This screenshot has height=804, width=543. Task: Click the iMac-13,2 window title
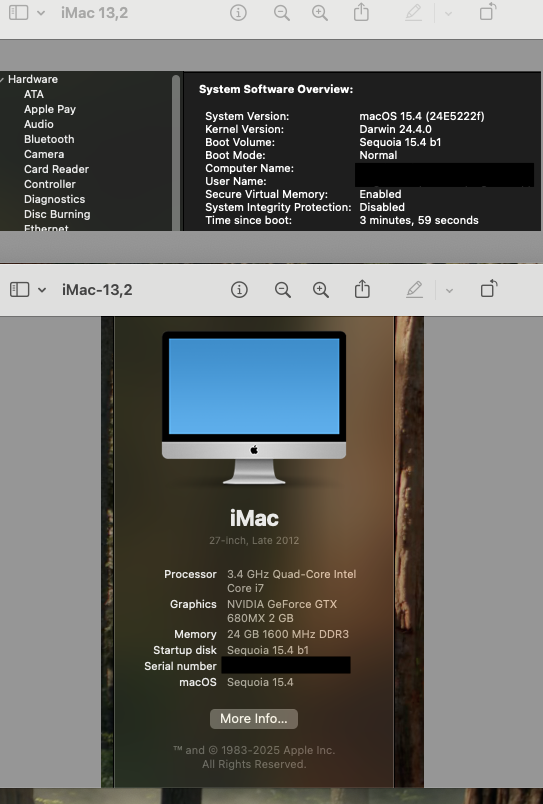pyautogui.click(x=97, y=290)
